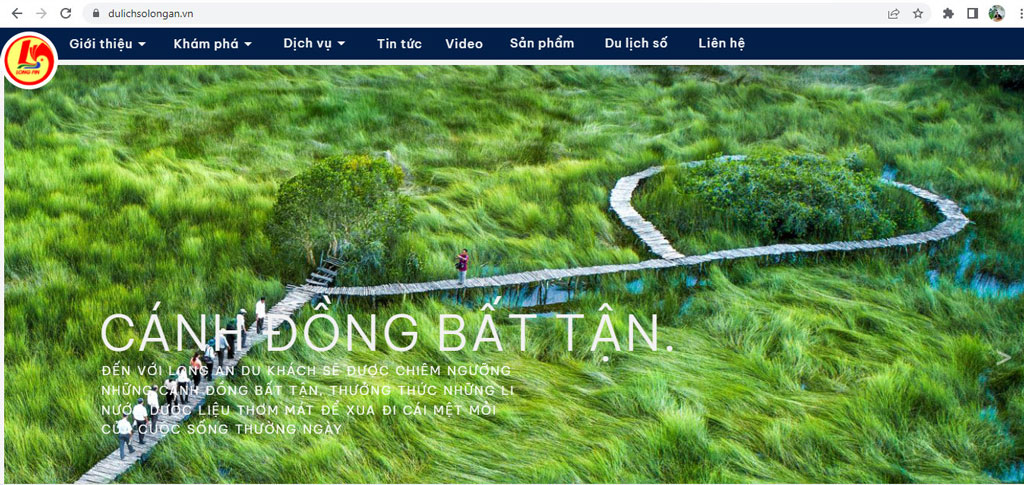Go to the Sản phẩm page

coord(542,44)
